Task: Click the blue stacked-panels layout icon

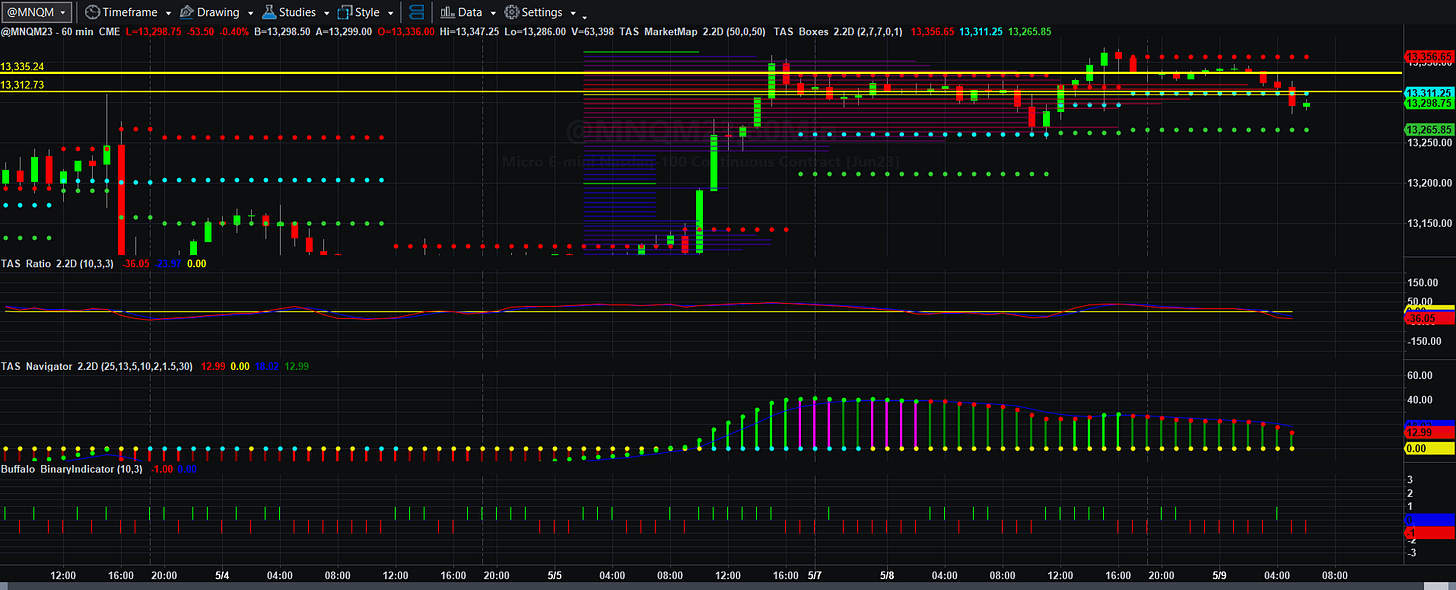Action: tap(417, 13)
